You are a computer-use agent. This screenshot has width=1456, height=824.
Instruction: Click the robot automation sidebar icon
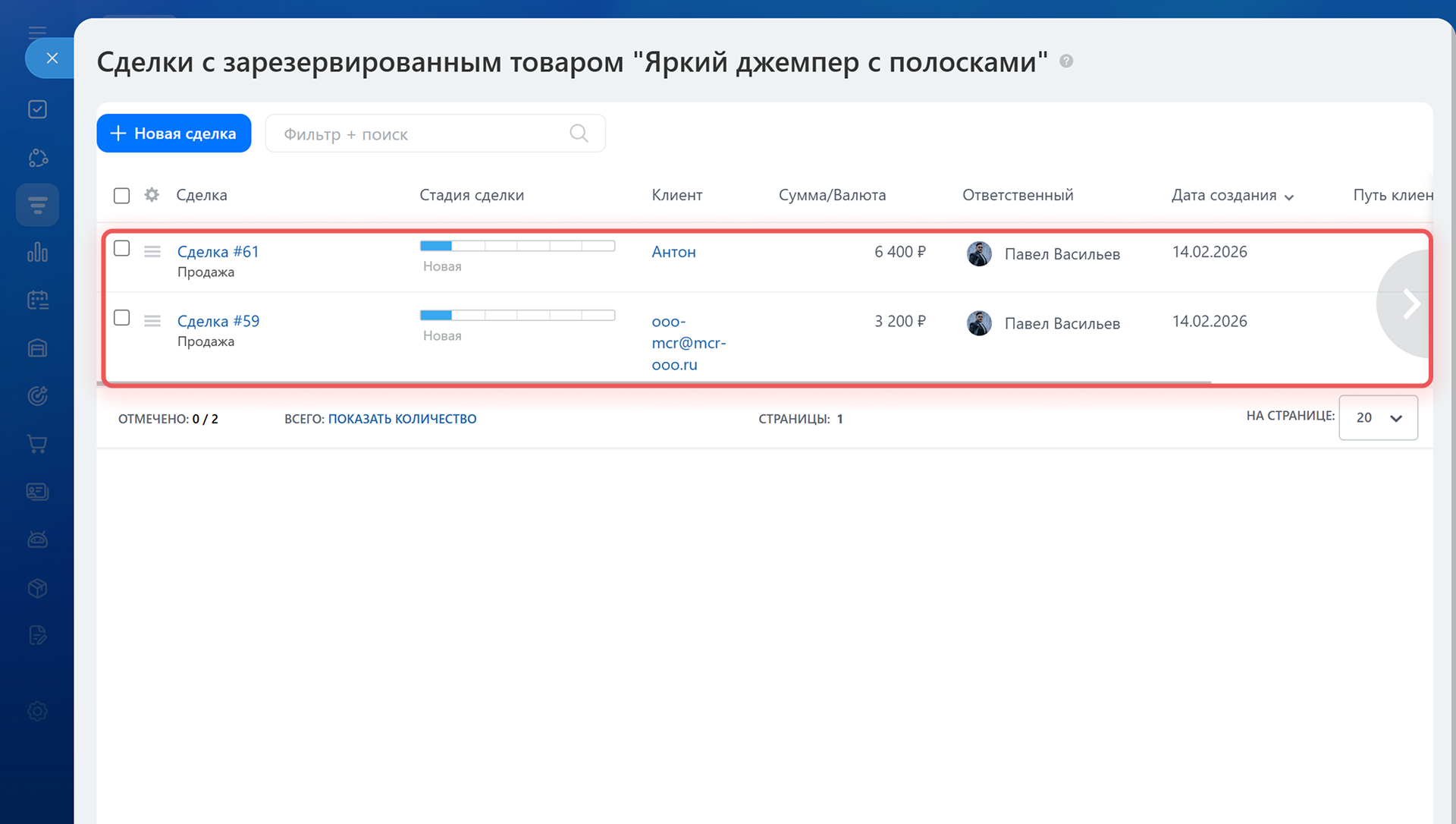pyautogui.click(x=37, y=539)
